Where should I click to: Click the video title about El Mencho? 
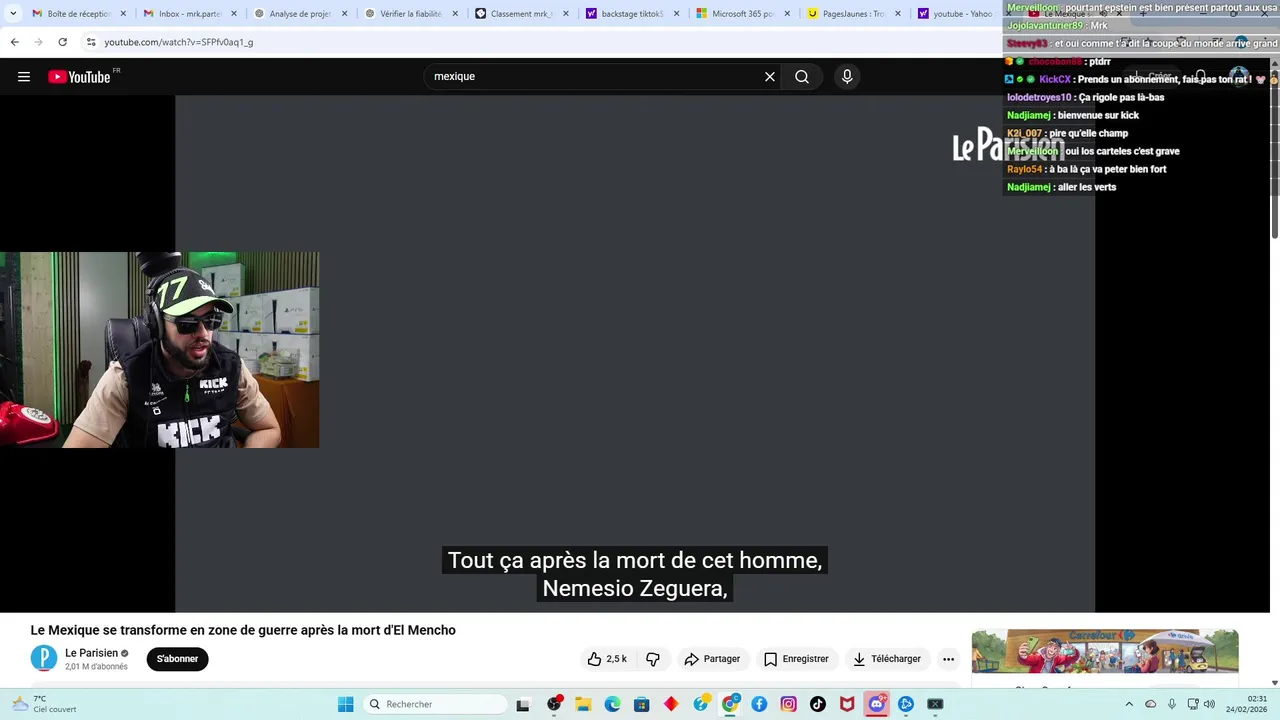[x=243, y=630]
